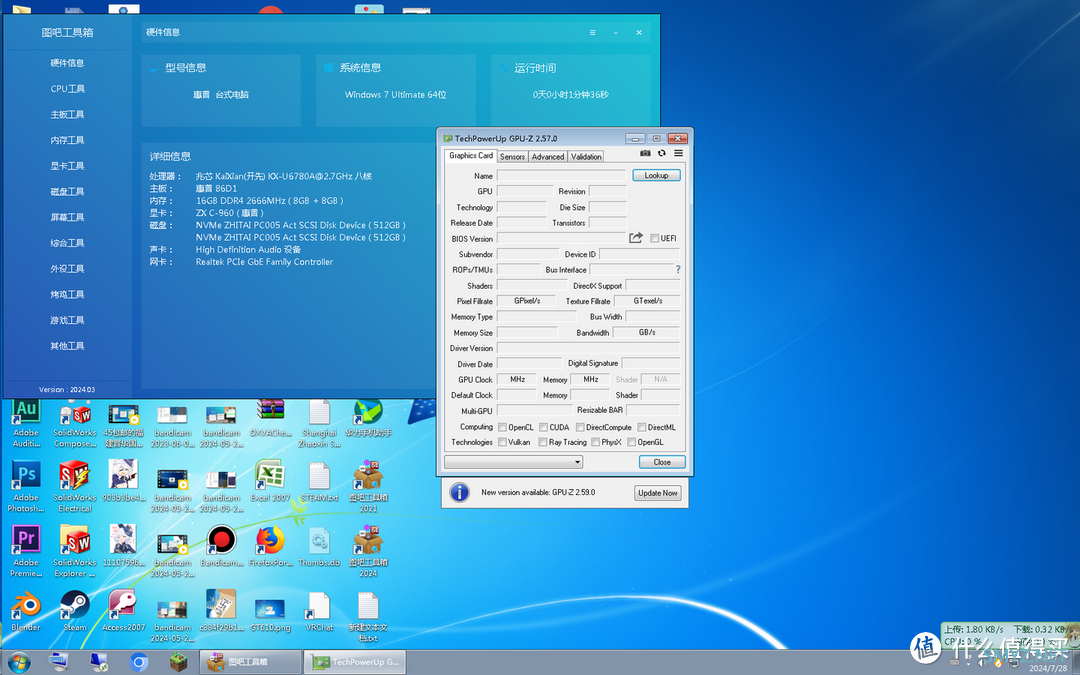Viewport: 1080px width, 675px height.
Task: Click the BIOS version share/export icon
Action: tap(636, 238)
